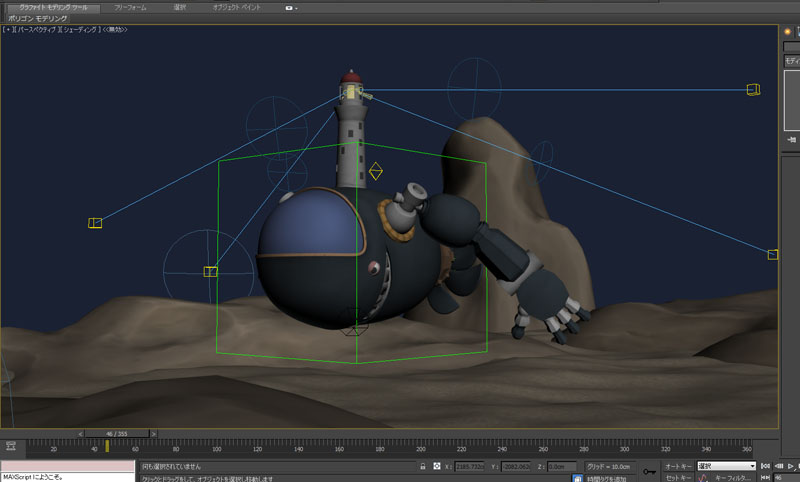Click the MAXScript listener input line
The image size is (800, 482).
[67, 477]
